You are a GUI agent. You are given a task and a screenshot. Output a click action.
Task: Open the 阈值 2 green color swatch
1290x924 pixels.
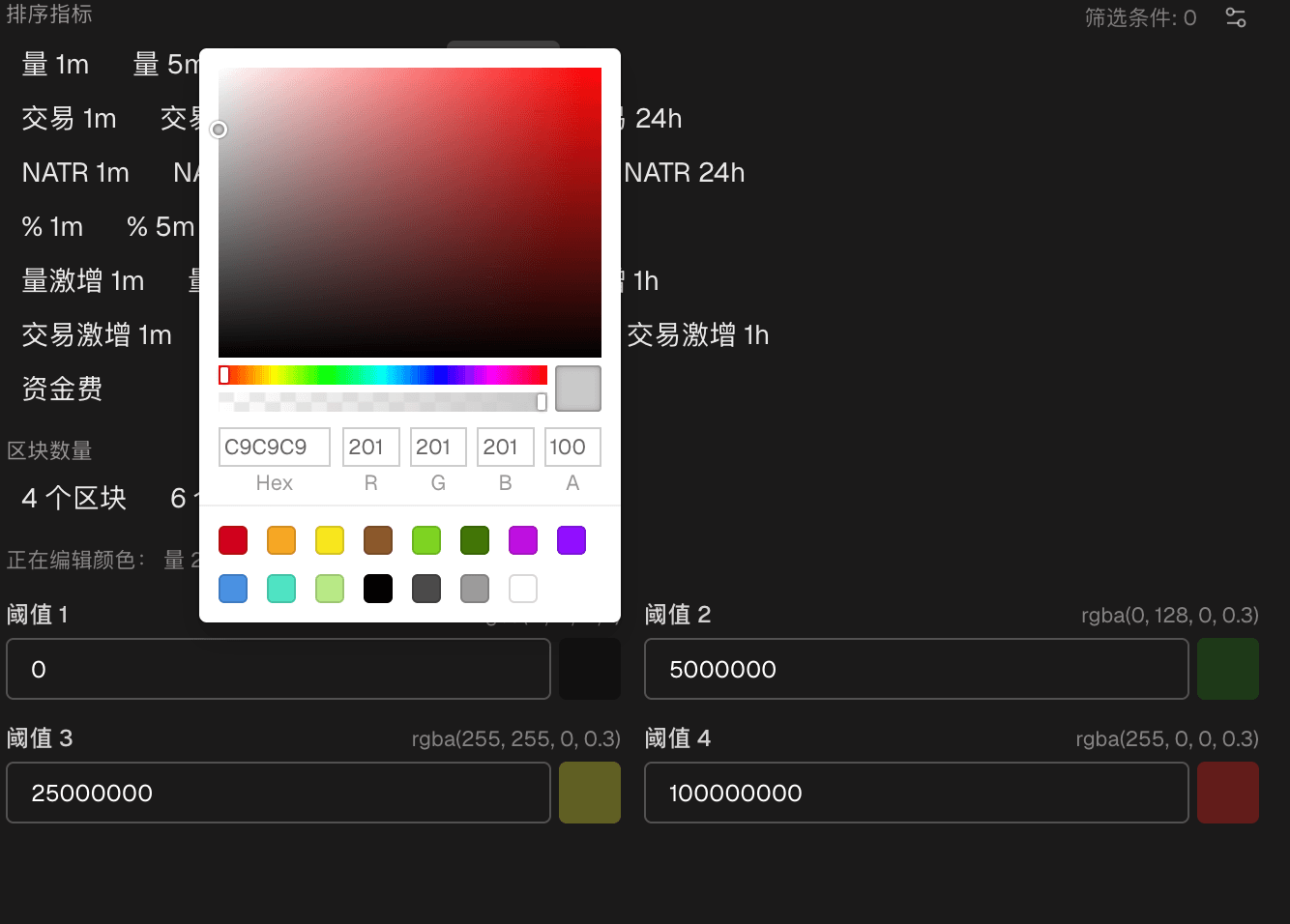pyautogui.click(x=1228, y=669)
